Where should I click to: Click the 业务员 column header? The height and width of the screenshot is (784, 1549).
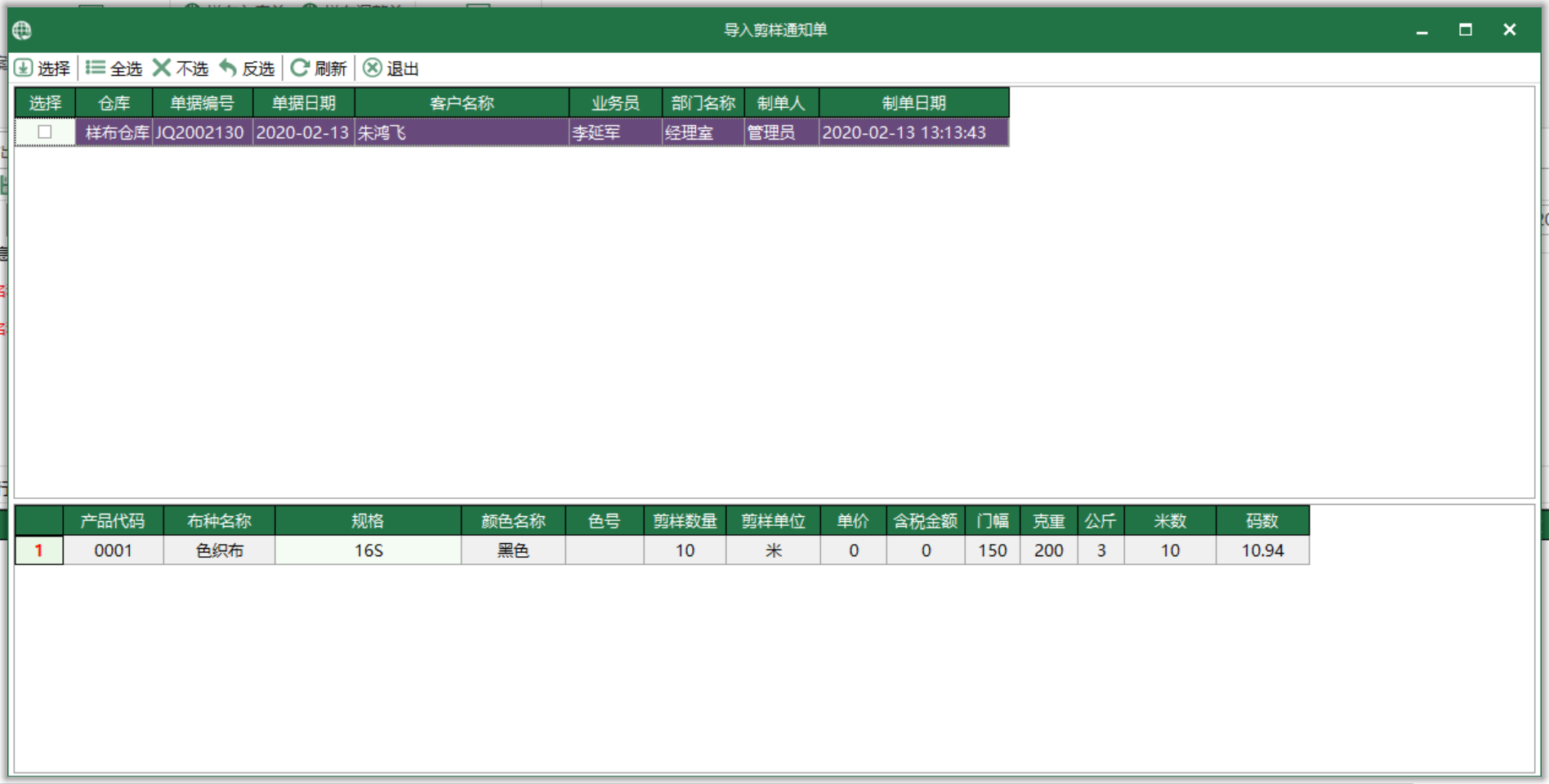pyautogui.click(x=616, y=103)
